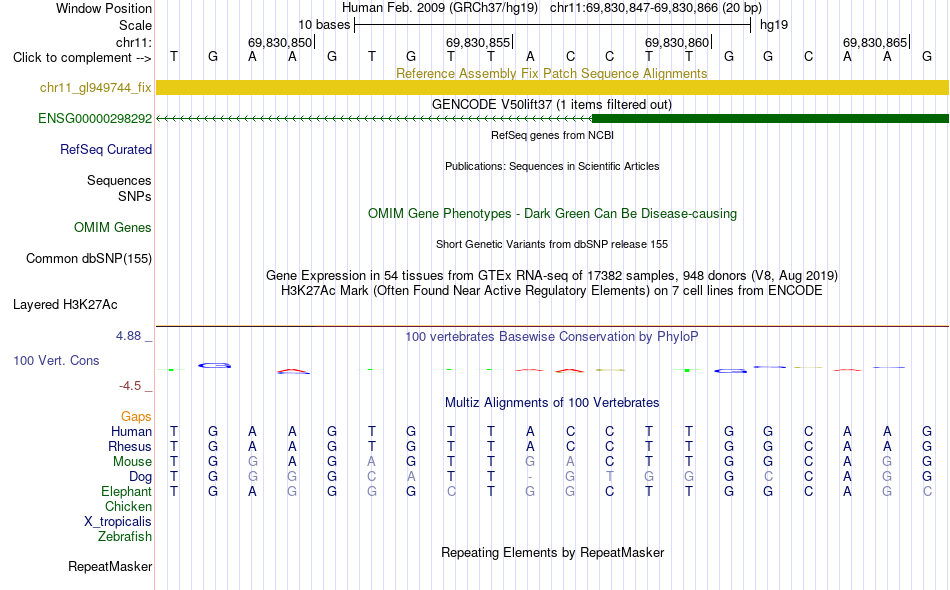
Task: Click the 69,830,855 position tick label
Action: pos(478,42)
